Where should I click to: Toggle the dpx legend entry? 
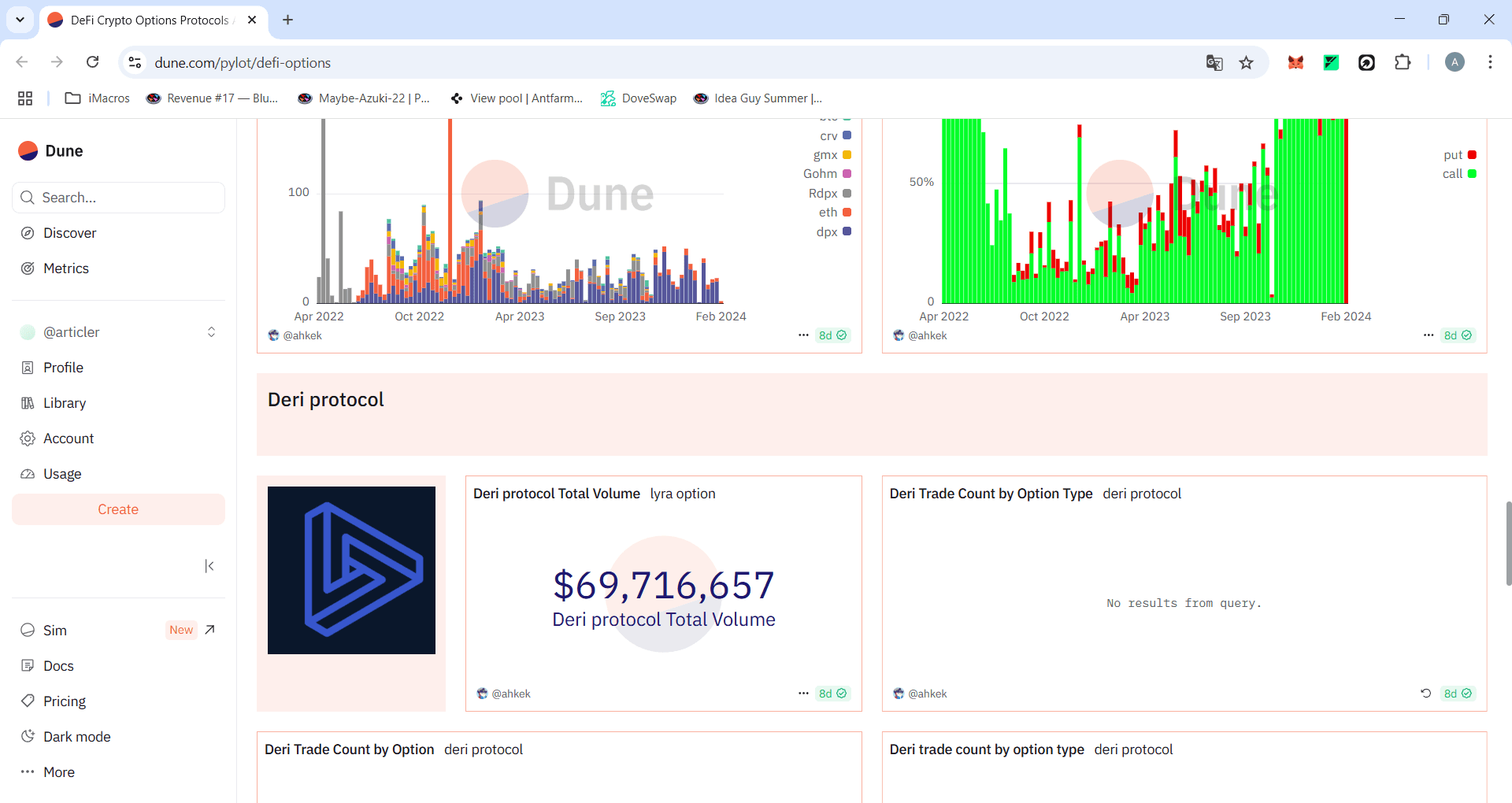pos(834,232)
